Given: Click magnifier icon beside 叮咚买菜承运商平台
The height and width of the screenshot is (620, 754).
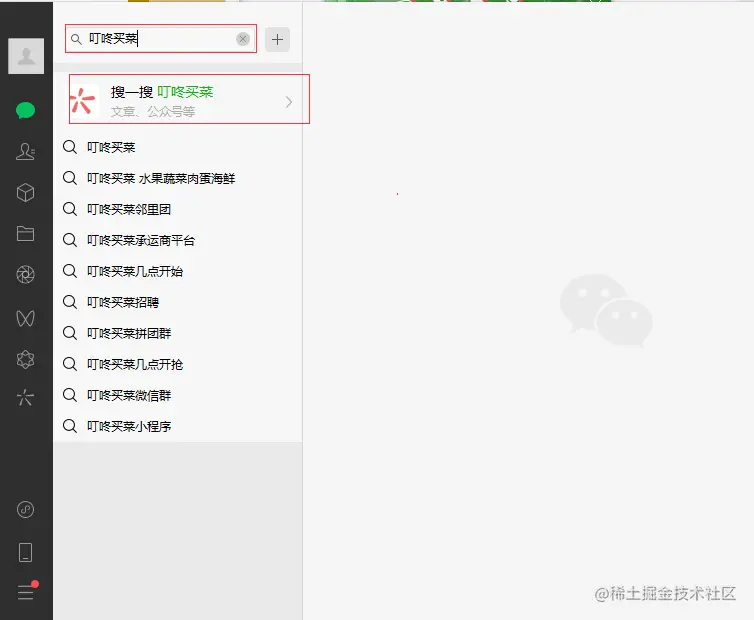Looking at the screenshot, I should click(x=70, y=240).
